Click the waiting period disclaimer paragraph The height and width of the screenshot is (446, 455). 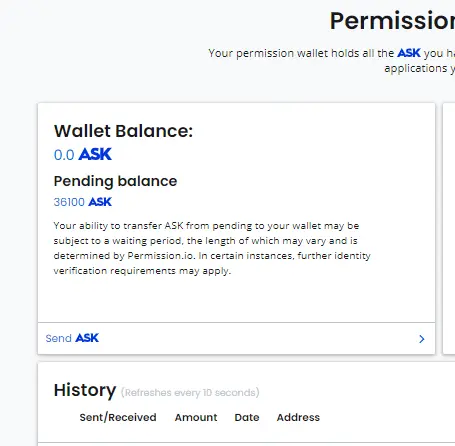[x=212, y=248]
